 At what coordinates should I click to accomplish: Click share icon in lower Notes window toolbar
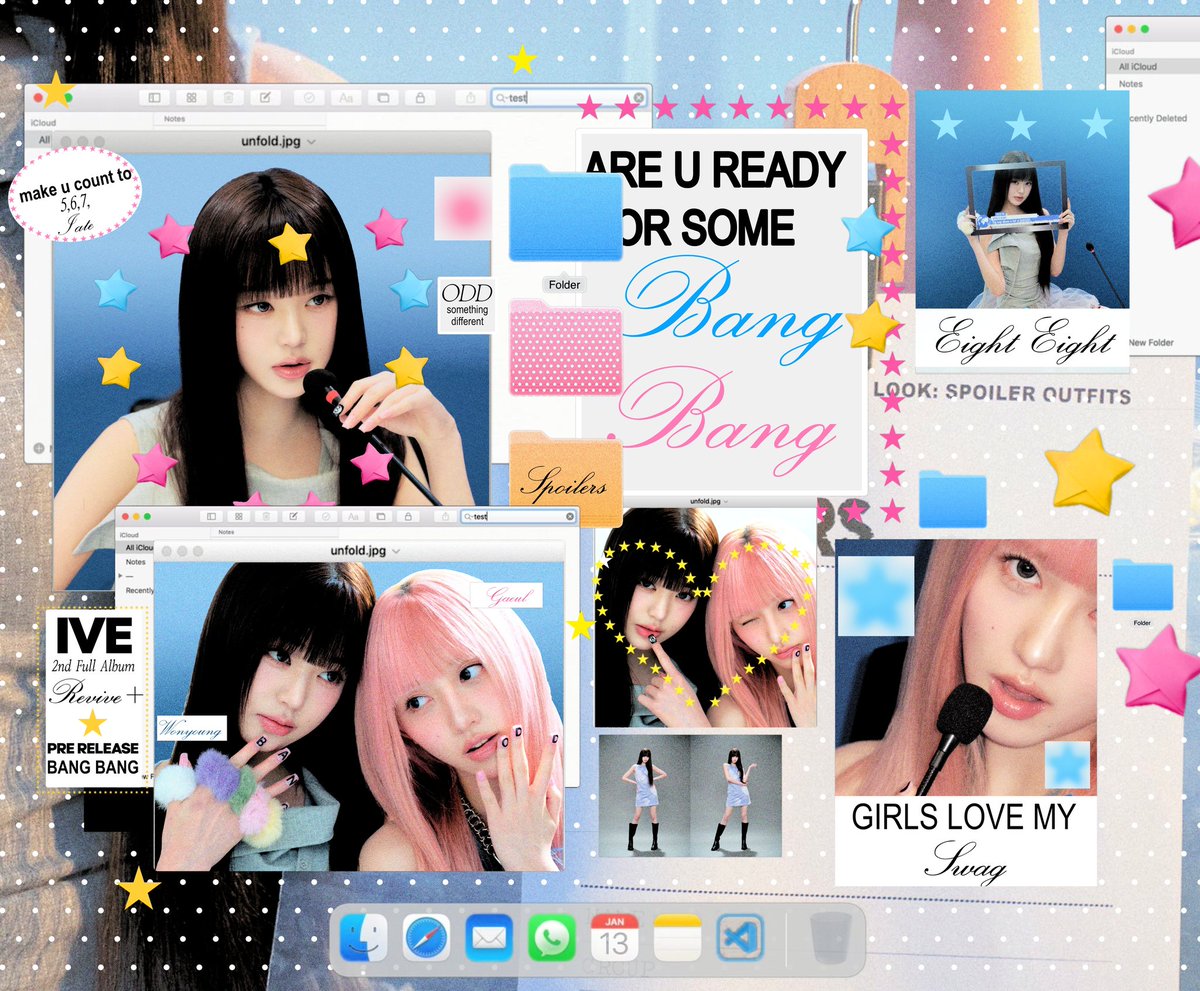click(444, 516)
